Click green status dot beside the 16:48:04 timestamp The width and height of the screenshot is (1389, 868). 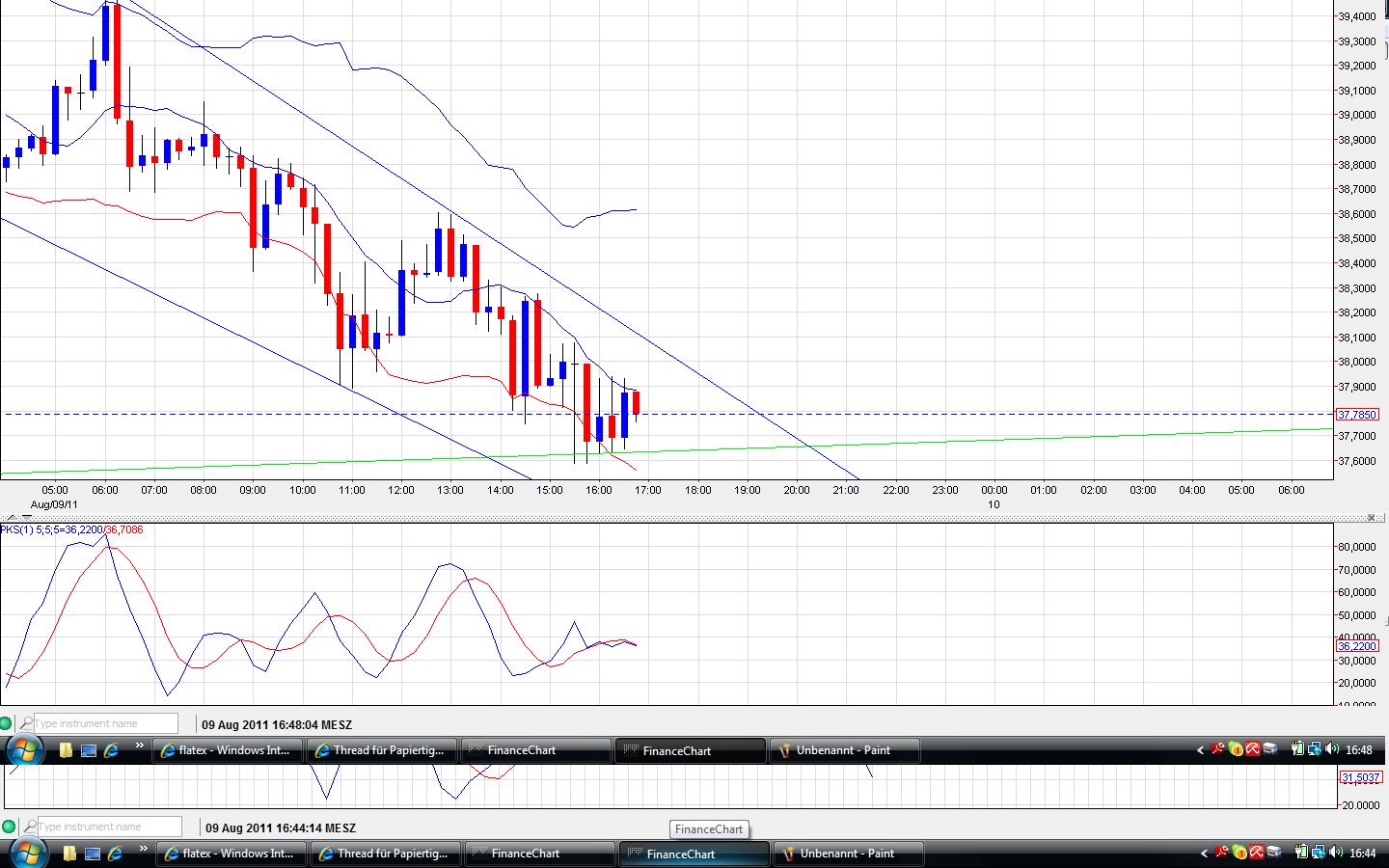7,723
